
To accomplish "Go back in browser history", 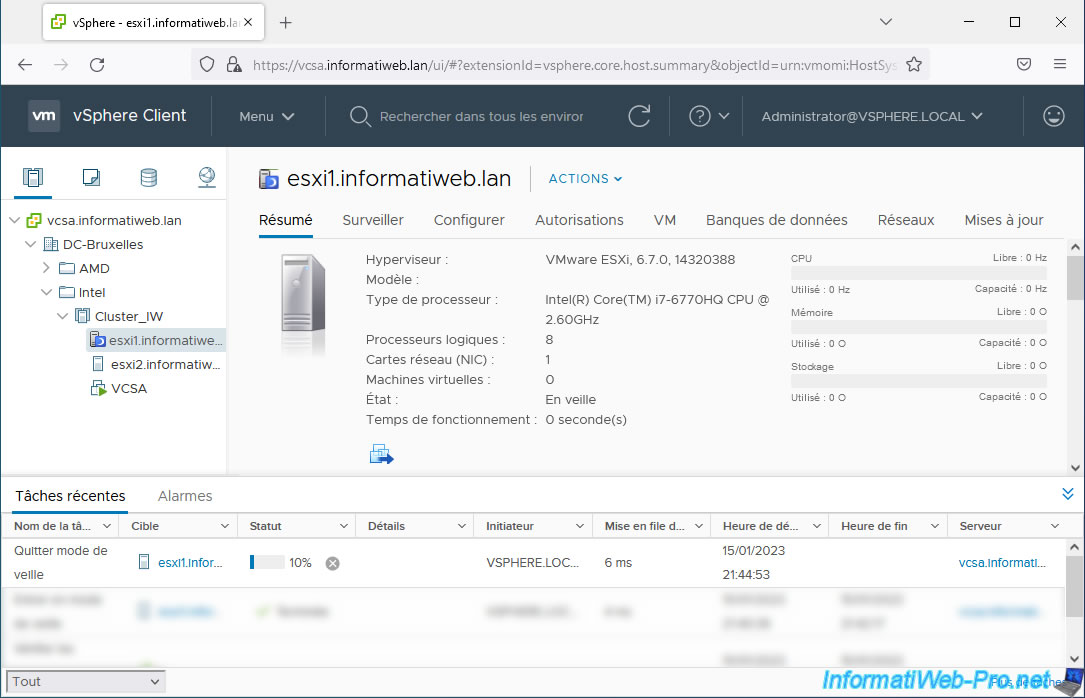I will pyautogui.click(x=25, y=64).
